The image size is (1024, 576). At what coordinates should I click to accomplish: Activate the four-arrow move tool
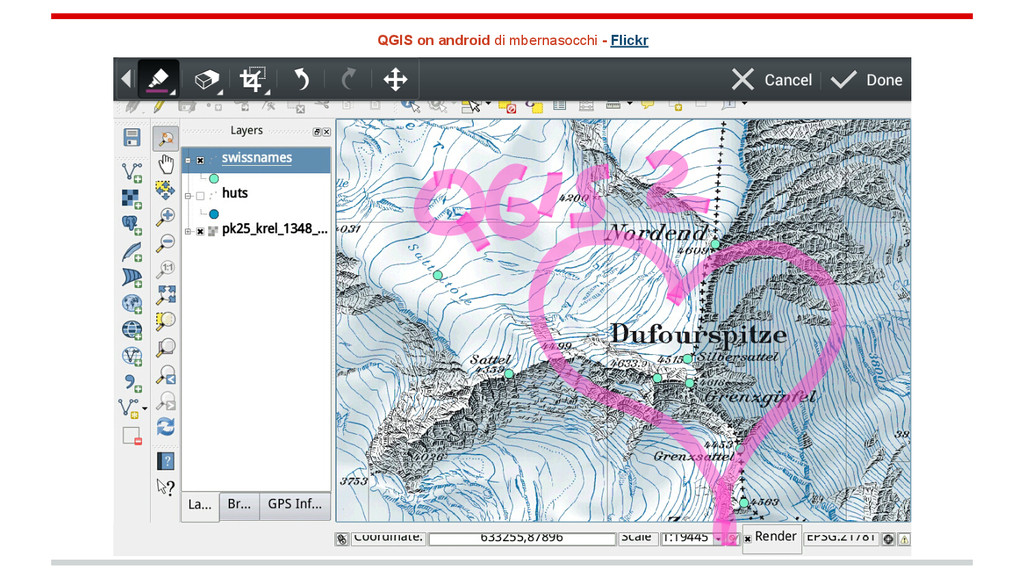pos(396,80)
